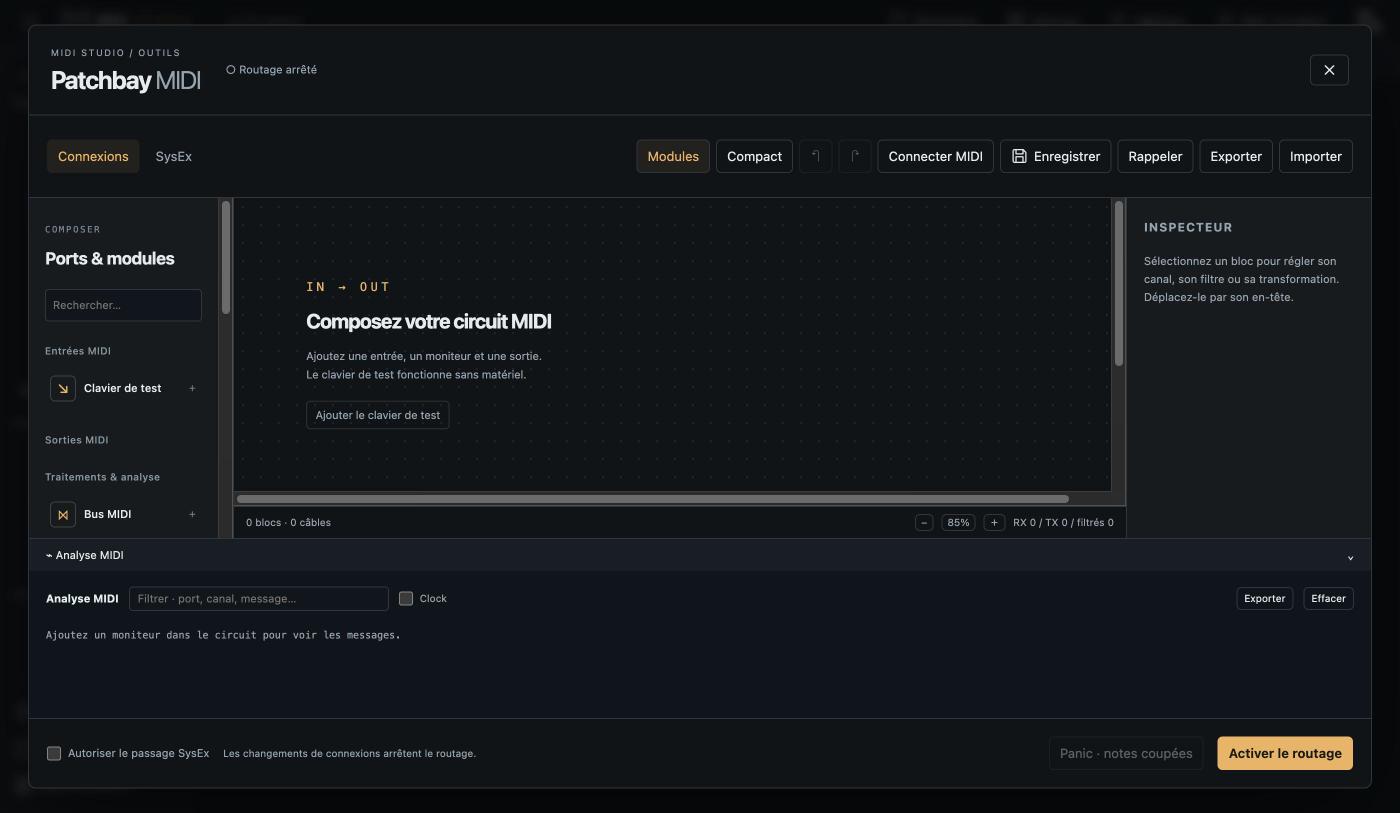The image size is (1400, 813).
Task: Click the 0 blocs · 0 câbles status
Action: tap(288, 522)
